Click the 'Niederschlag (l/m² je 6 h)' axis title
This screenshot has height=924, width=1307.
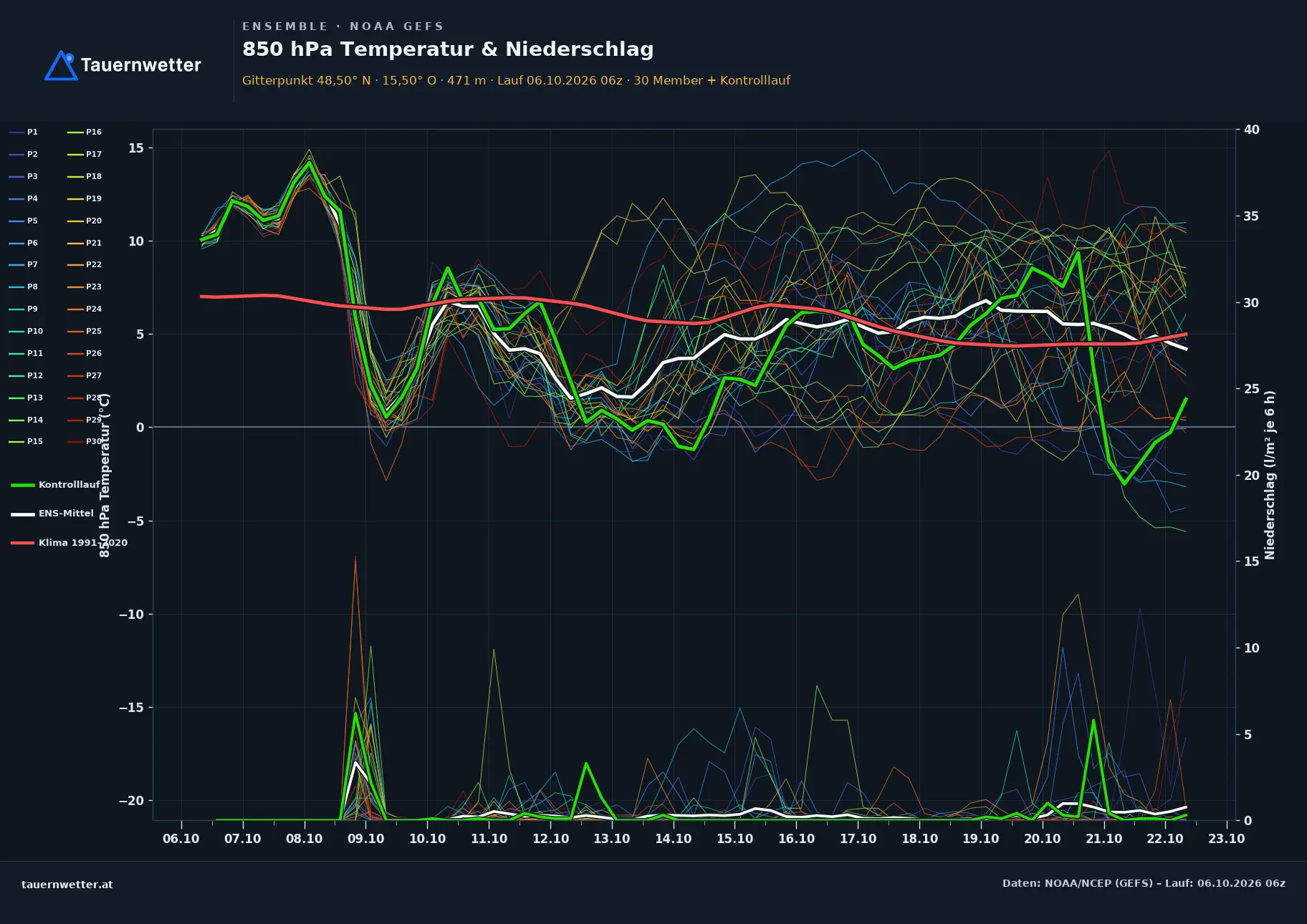(x=1270, y=475)
